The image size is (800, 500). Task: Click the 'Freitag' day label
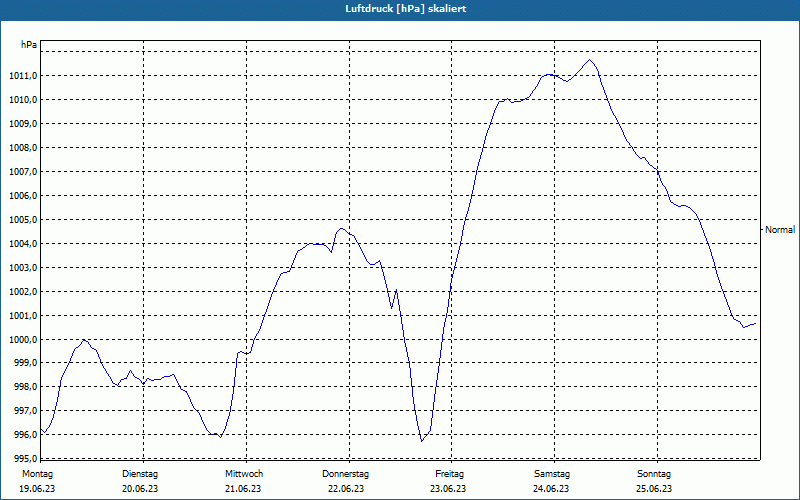point(449,474)
